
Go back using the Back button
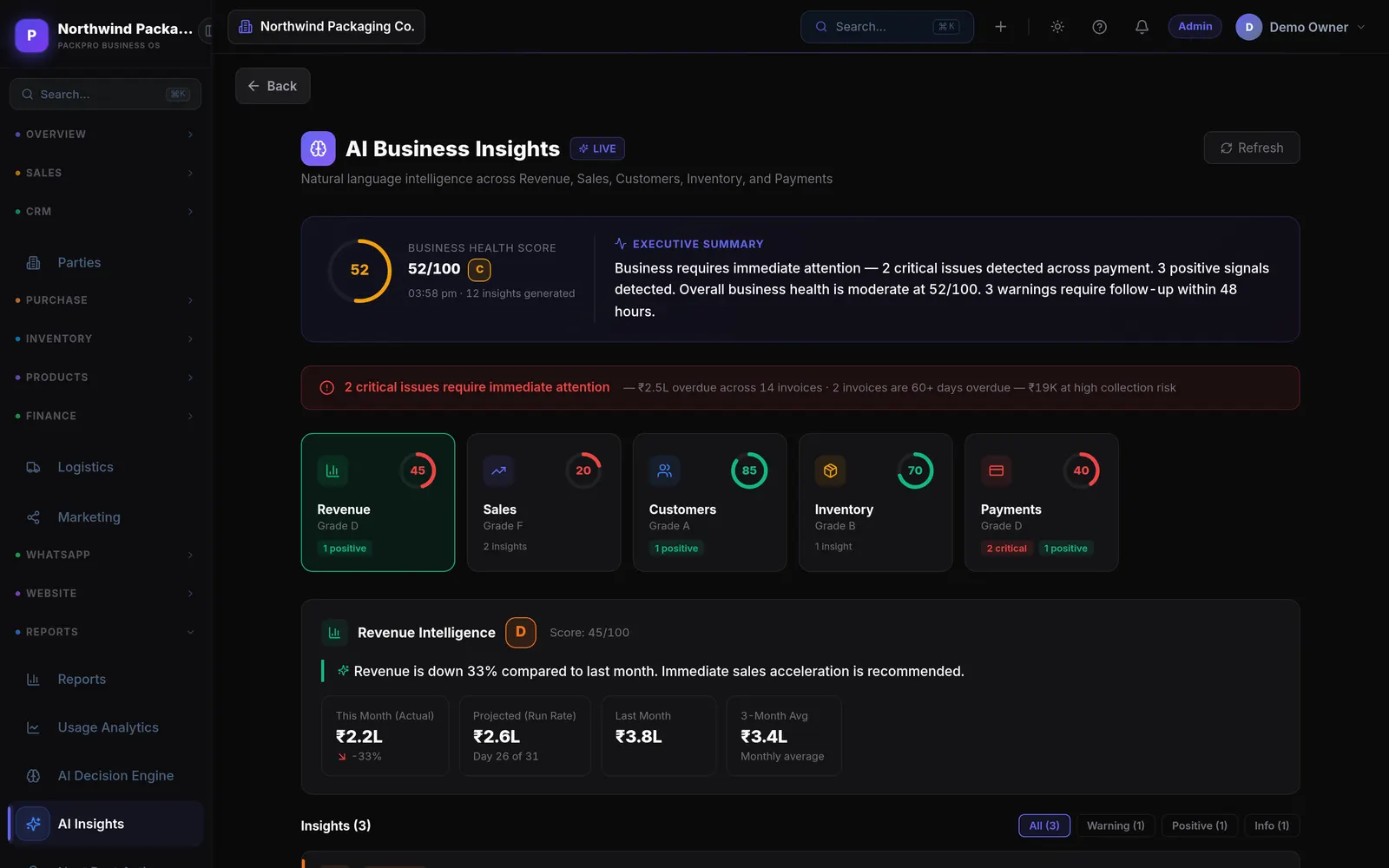point(273,86)
